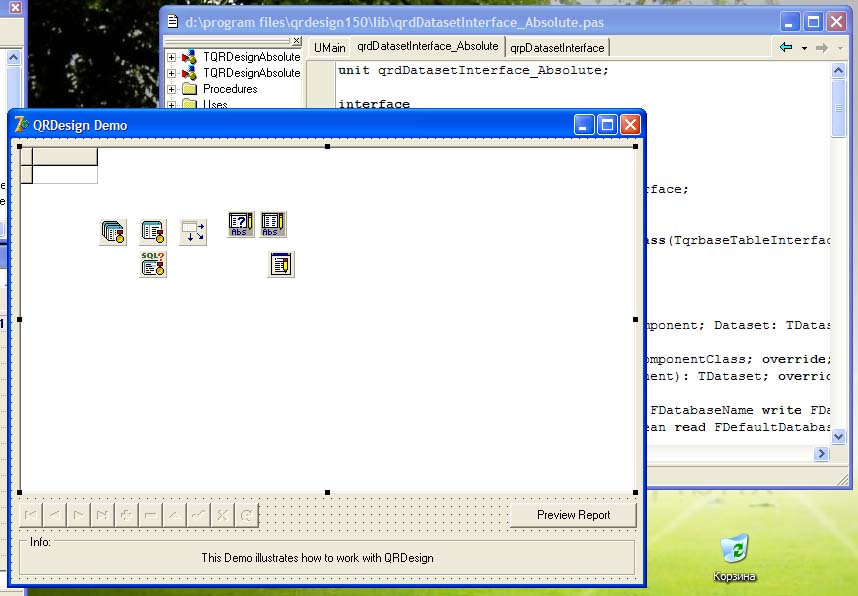Click the 'QRDesign Demo' title bar caption

80,125
